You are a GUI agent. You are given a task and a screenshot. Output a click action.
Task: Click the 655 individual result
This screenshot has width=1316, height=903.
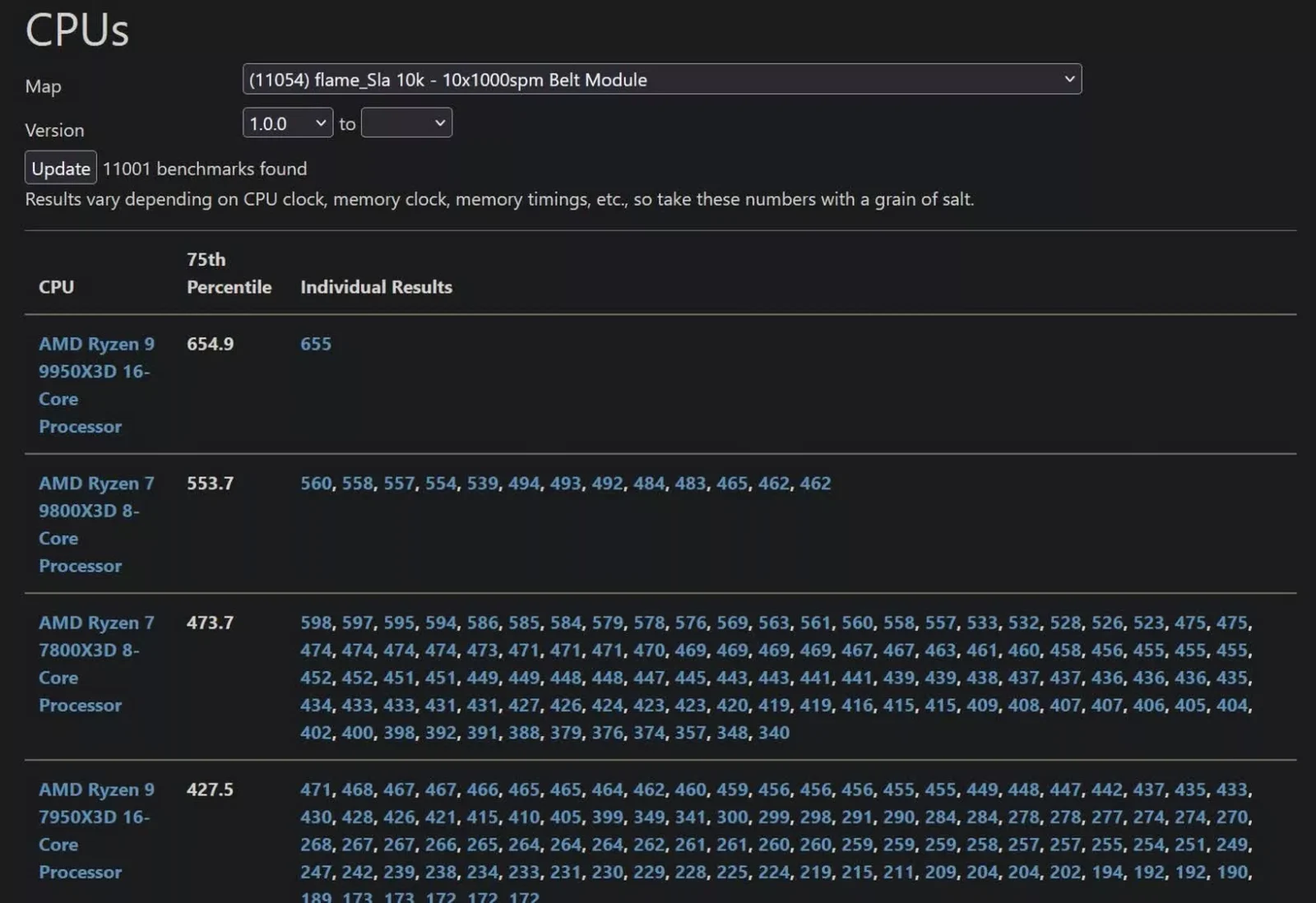316,344
